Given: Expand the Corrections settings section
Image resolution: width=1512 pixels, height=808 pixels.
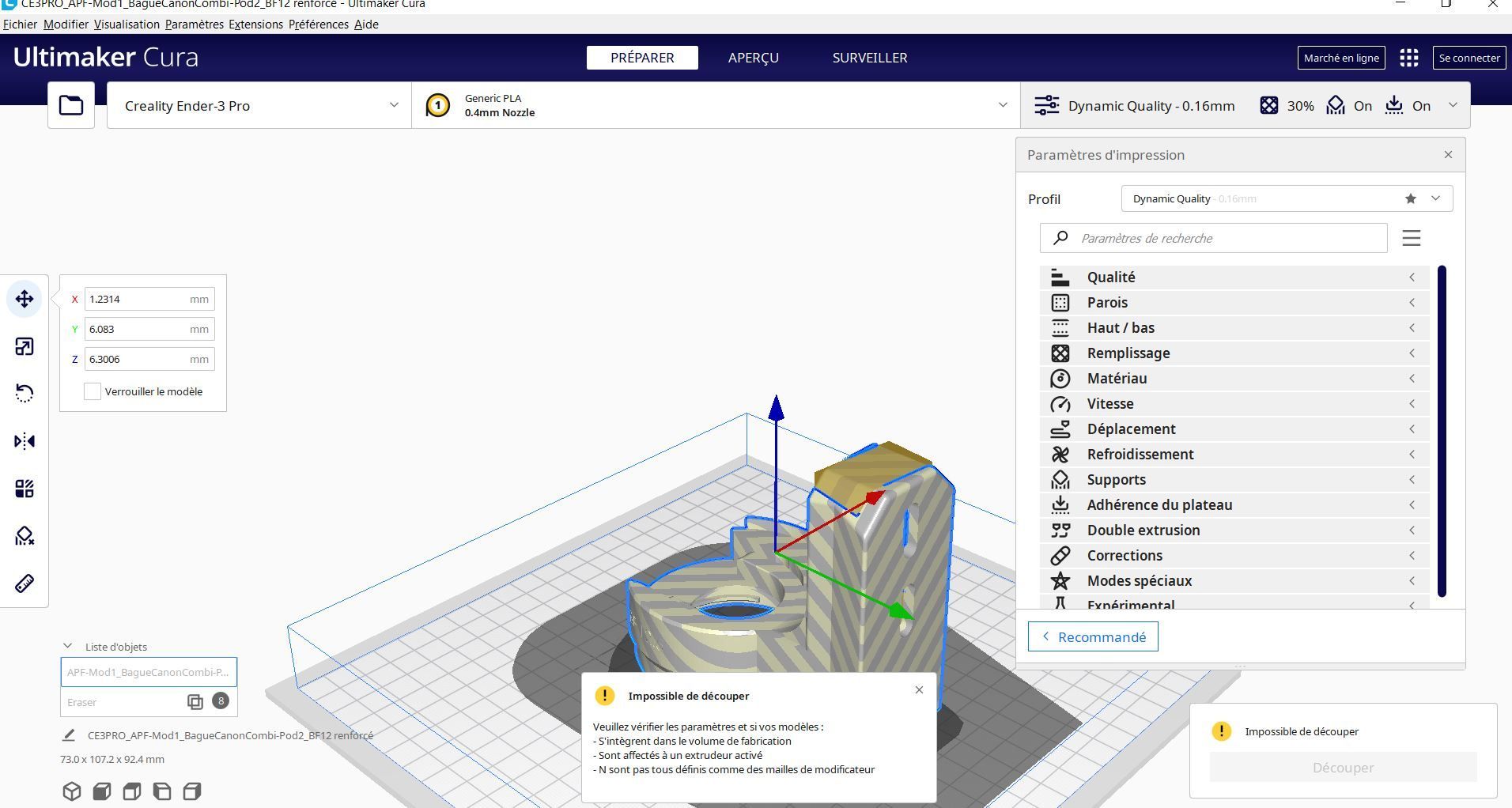Looking at the screenshot, I should (x=1234, y=555).
